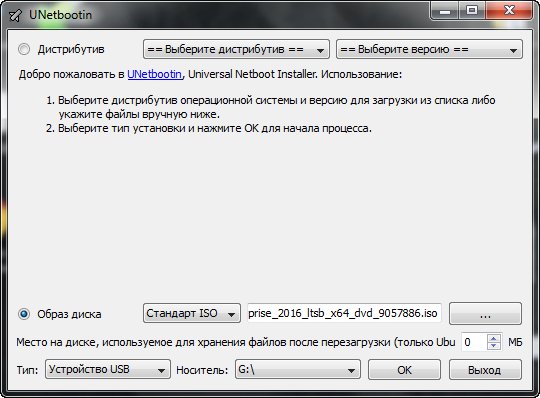Click the ISO file path field

pyautogui.click(x=344, y=313)
